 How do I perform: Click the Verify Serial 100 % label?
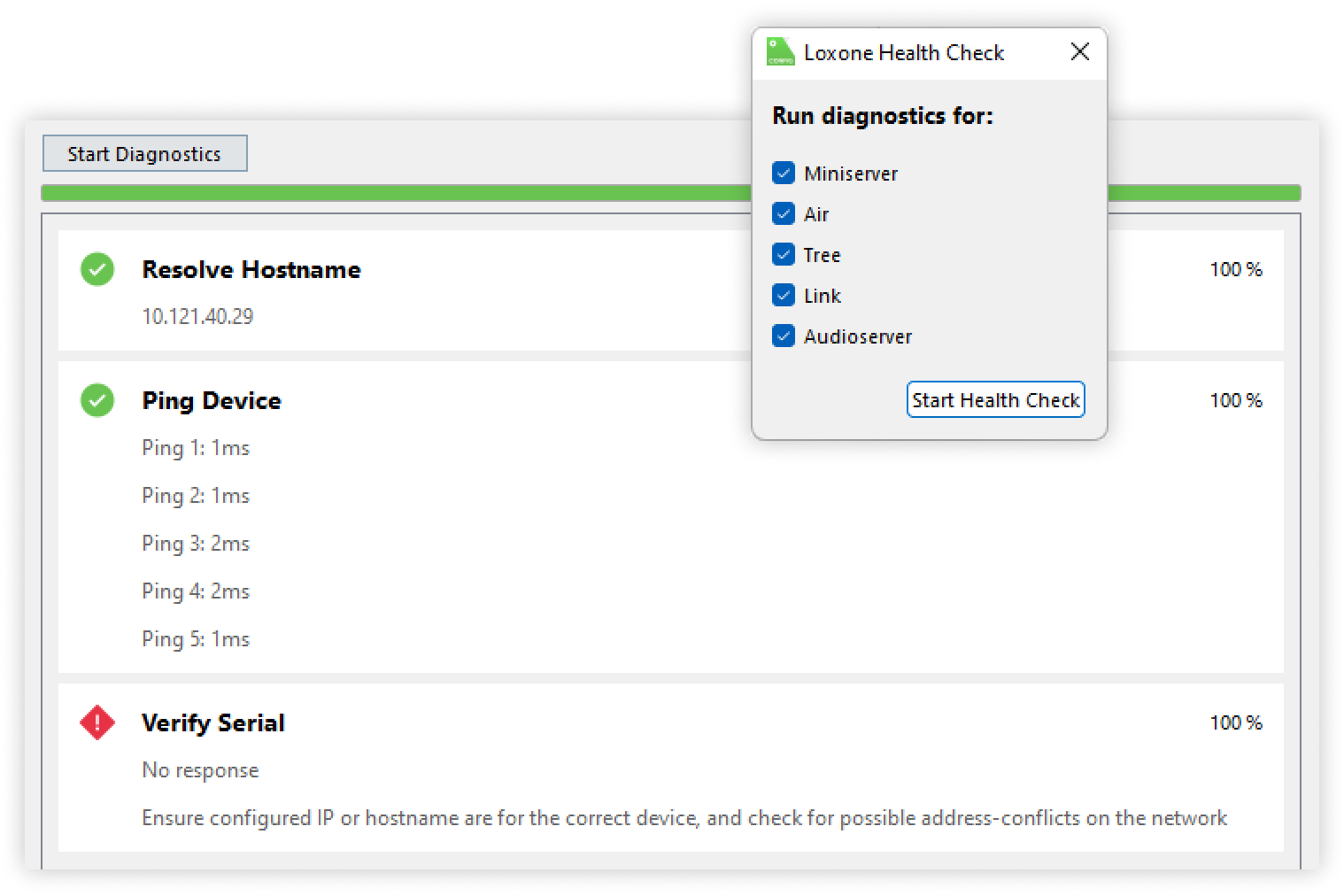pyautogui.click(x=1235, y=722)
